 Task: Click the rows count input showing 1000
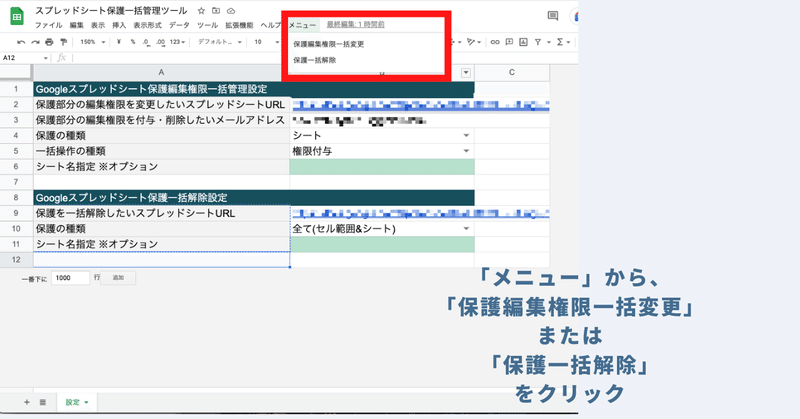70,278
